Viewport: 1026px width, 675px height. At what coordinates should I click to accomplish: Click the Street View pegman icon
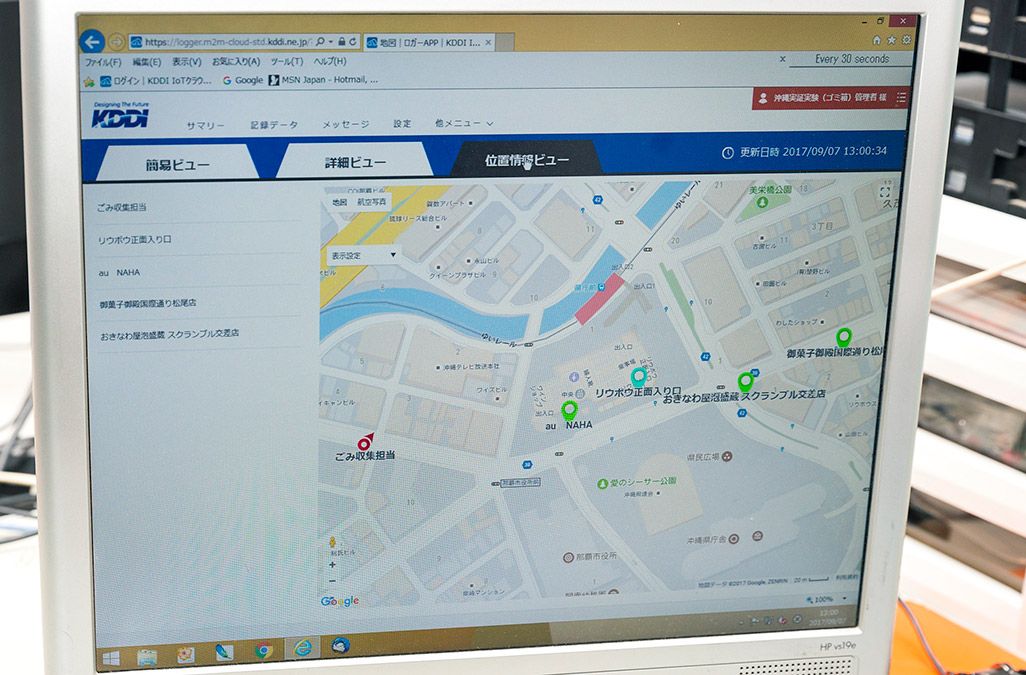332,542
